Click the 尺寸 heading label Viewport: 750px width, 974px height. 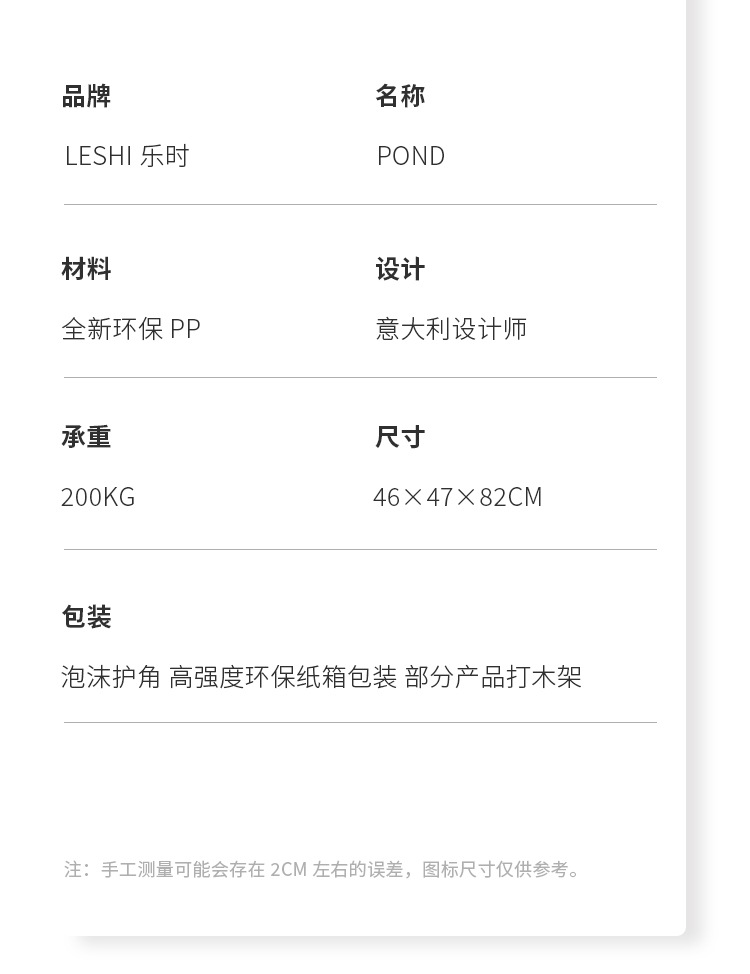tap(400, 437)
